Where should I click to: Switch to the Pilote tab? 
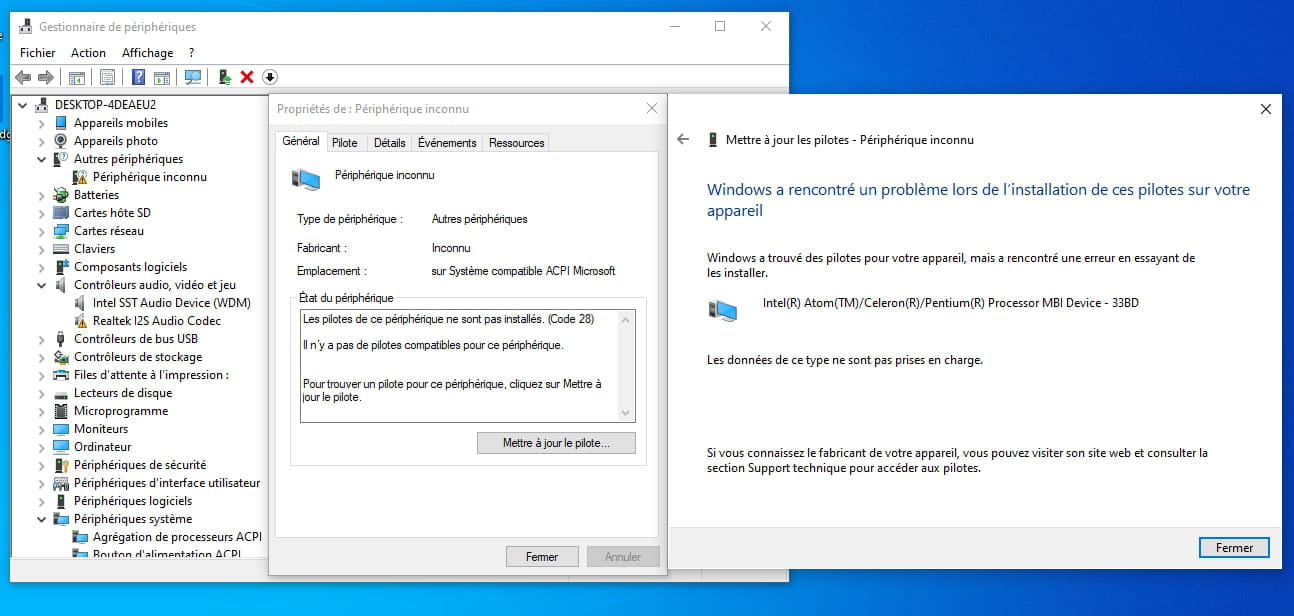344,143
